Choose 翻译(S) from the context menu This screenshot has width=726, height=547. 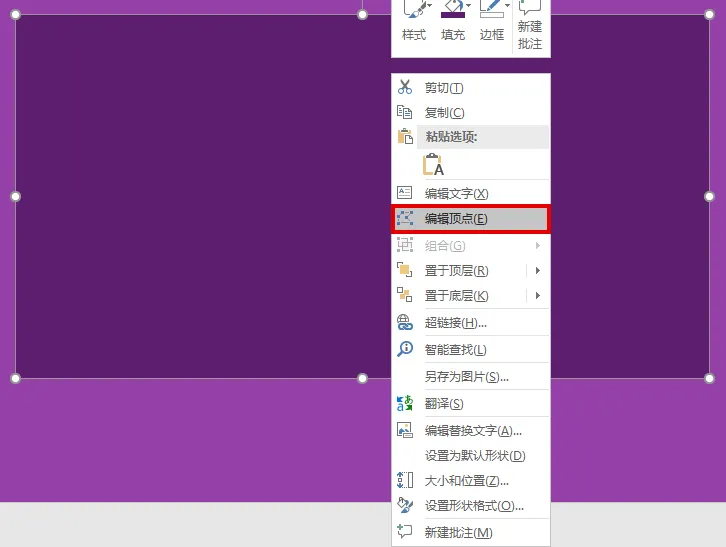pos(471,404)
